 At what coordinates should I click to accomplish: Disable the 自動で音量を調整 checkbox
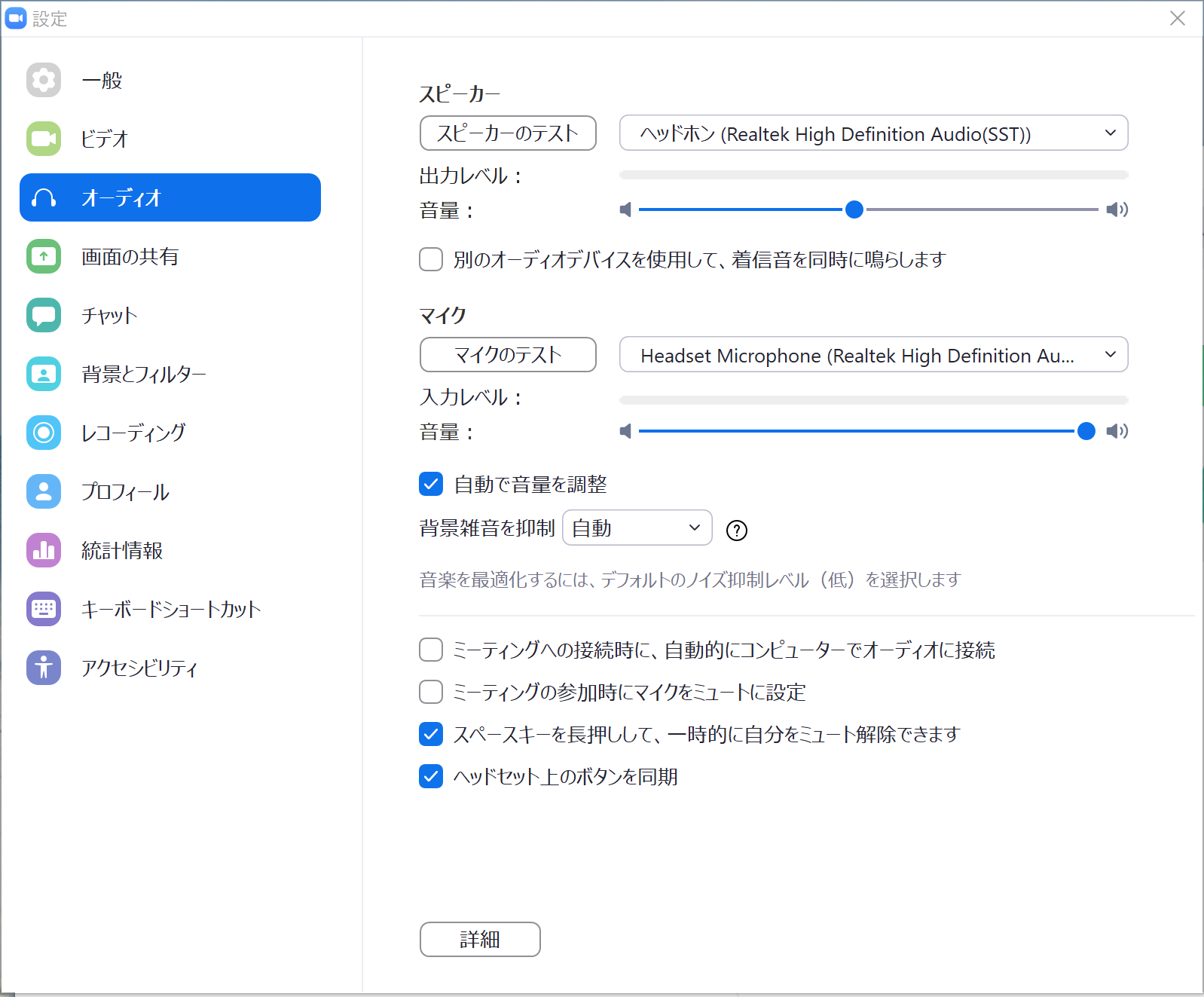click(x=431, y=484)
